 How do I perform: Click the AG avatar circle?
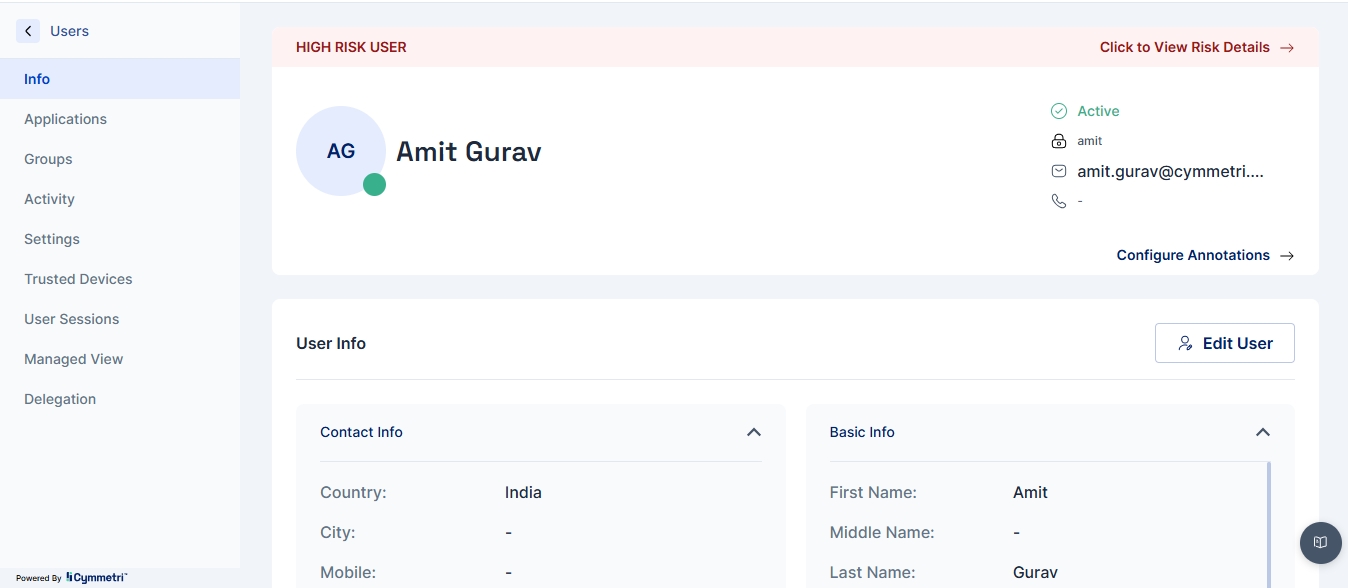coord(340,151)
